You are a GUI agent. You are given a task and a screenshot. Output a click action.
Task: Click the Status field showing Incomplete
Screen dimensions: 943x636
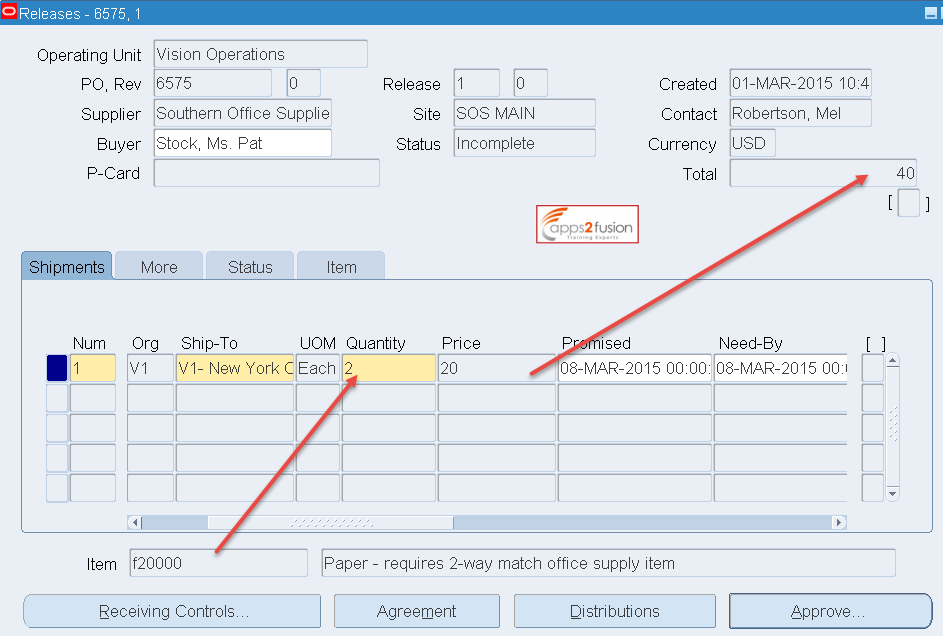[x=524, y=143]
